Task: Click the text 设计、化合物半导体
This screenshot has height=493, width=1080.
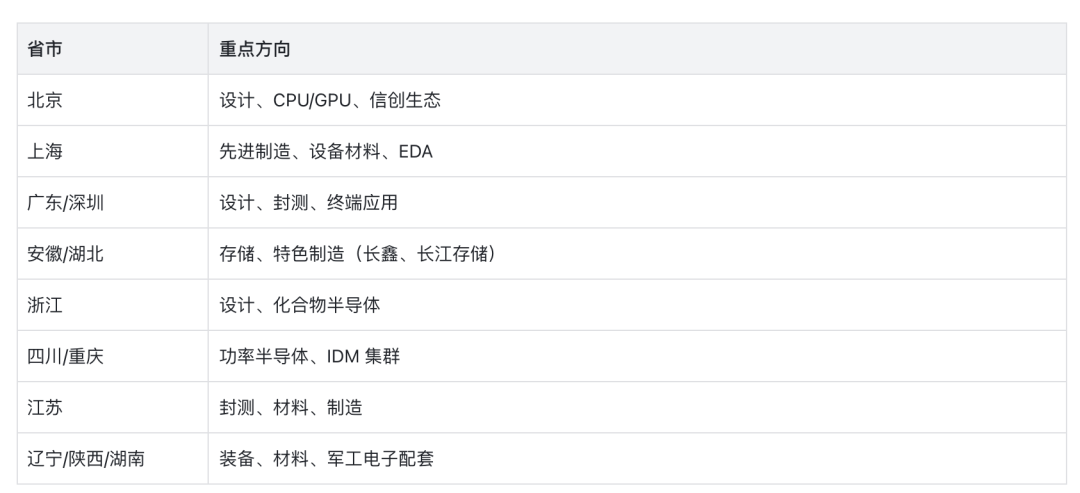Action: click(x=300, y=305)
